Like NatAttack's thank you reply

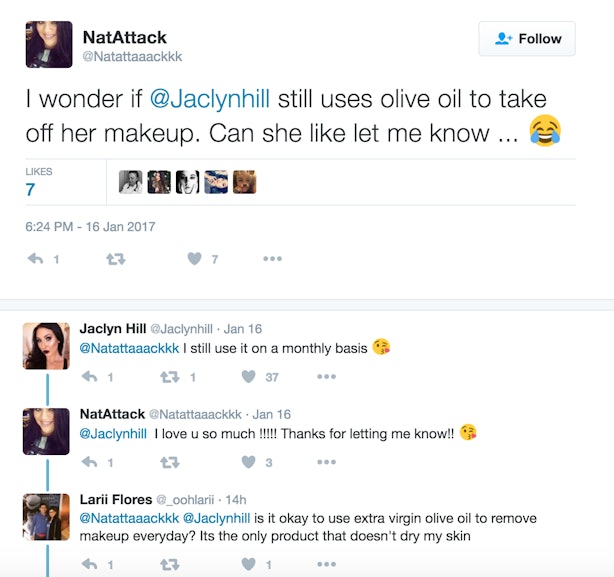coord(249,462)
